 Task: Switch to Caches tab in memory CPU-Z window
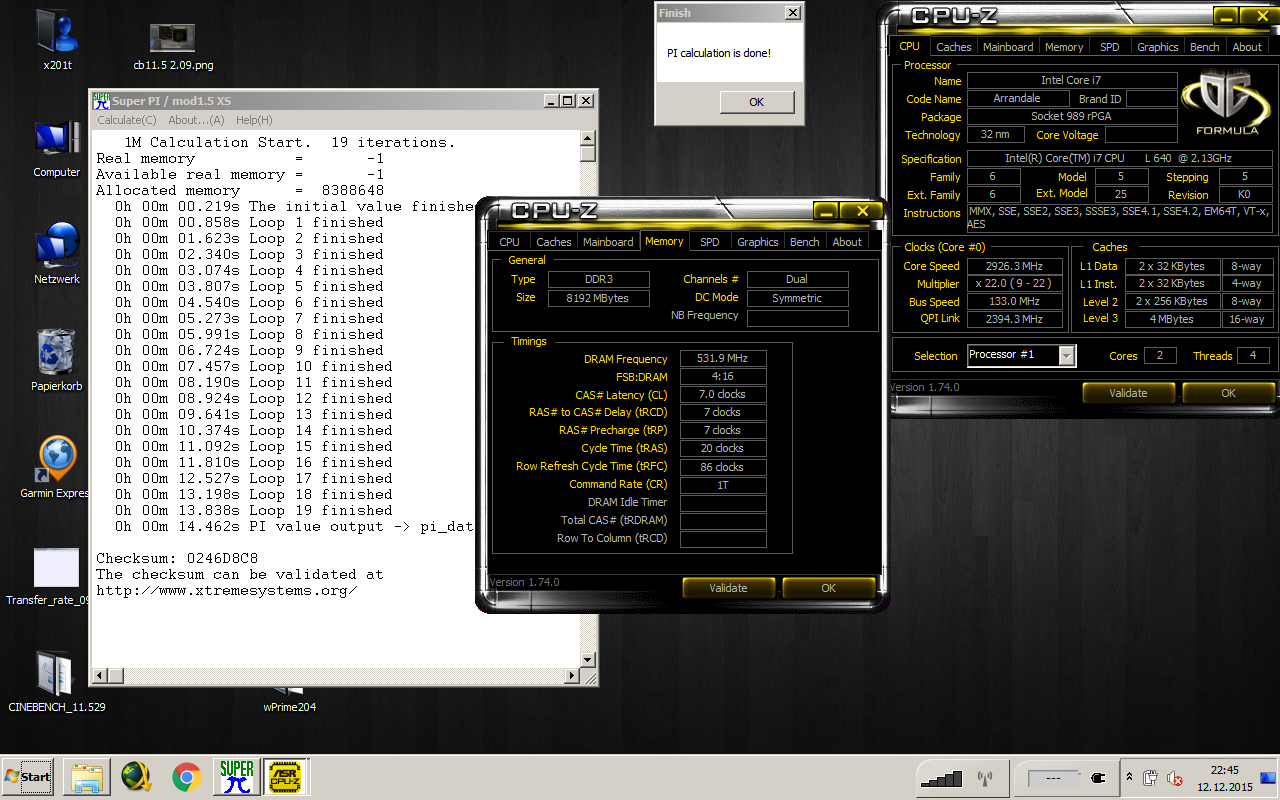(x=553, y=242)
